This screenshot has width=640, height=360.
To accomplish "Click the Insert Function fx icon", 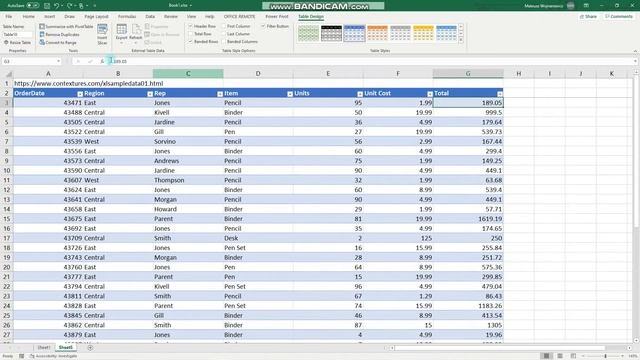I will point(102,61).
